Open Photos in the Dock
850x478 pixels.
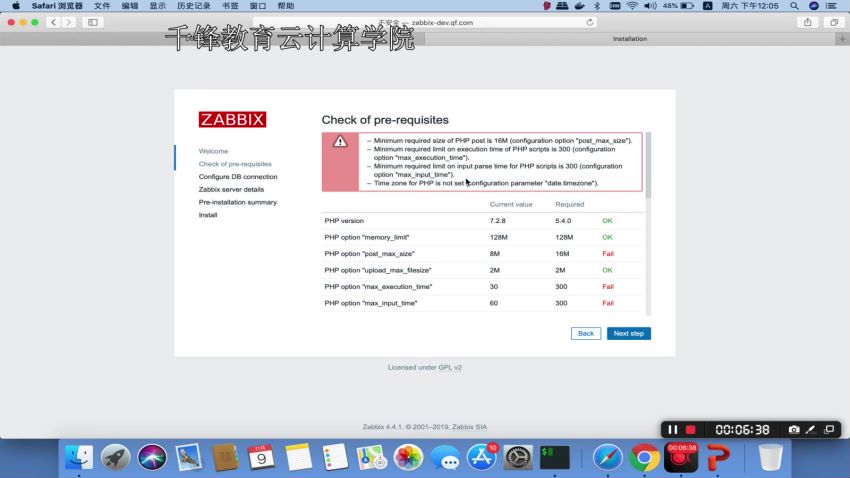click(x=408, y=457)
